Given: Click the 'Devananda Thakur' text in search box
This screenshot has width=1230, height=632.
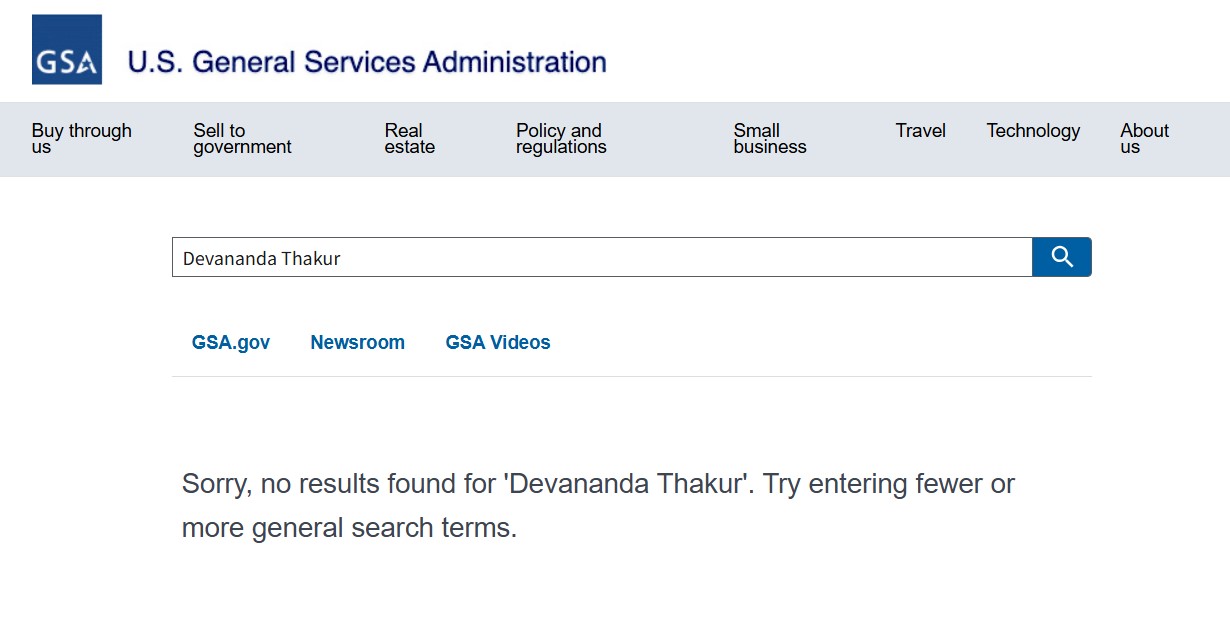Looking at the screenshot, I should 262,258.
